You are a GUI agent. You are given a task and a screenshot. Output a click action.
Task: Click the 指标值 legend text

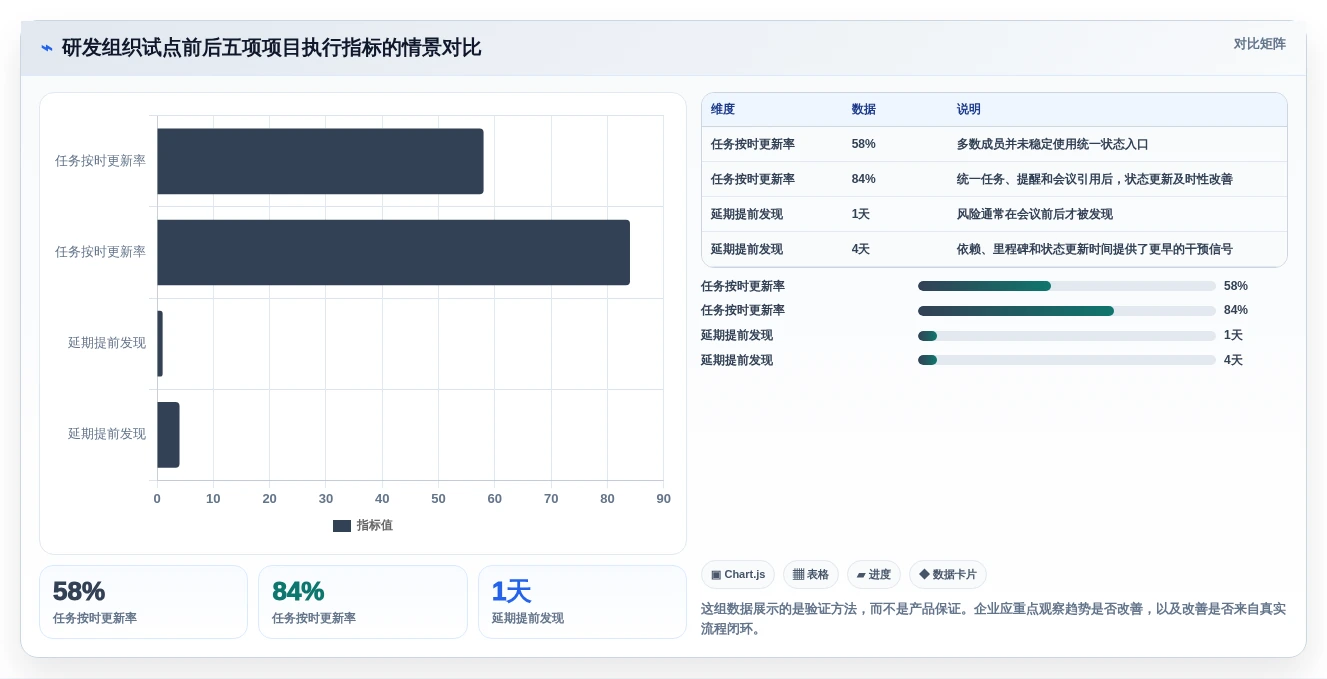coord(375,526)
